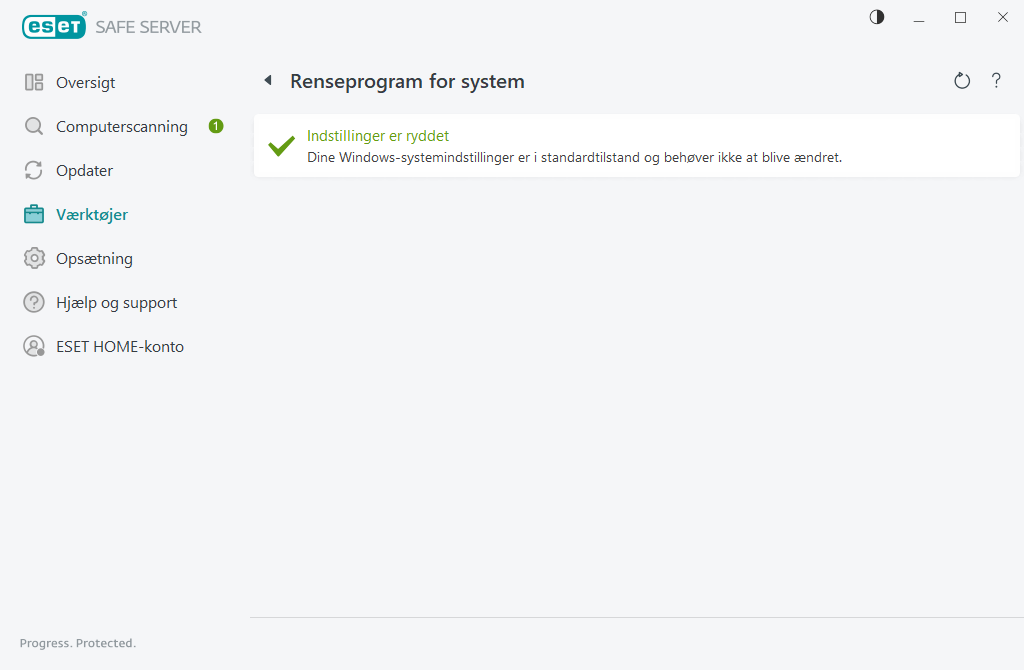Open Computerscanning via its magnifier icon
Viewport: 1024px width, 670px height.
tap(33, 126)
